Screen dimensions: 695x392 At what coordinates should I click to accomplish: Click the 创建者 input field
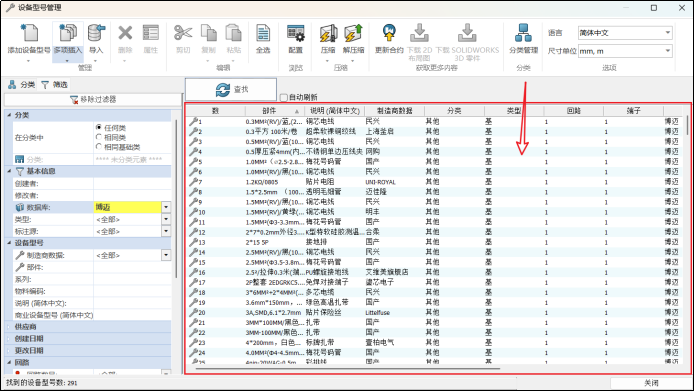click(x=132, y=183)
